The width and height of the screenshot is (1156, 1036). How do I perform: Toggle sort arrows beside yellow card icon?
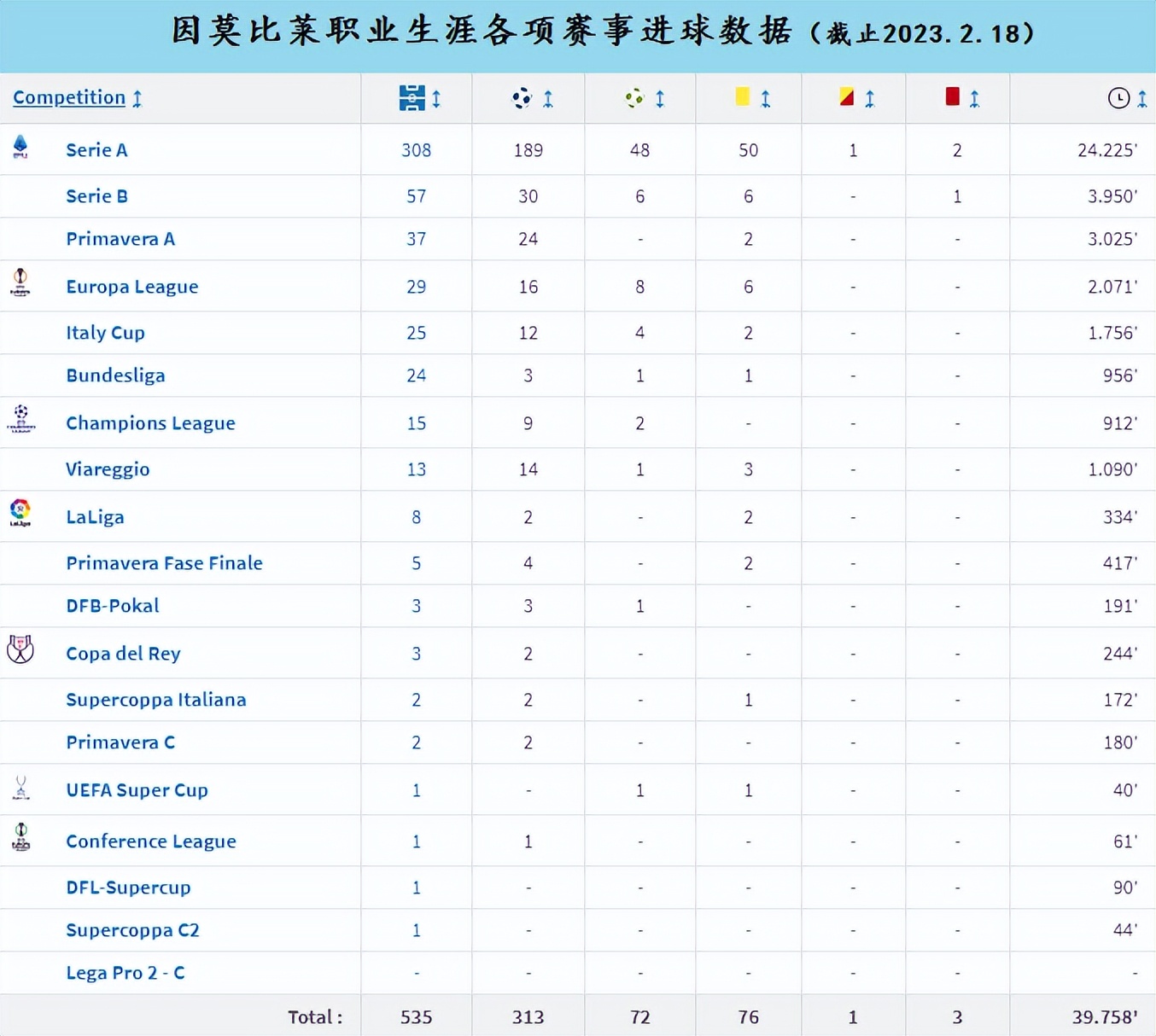[x=766, y=99]
